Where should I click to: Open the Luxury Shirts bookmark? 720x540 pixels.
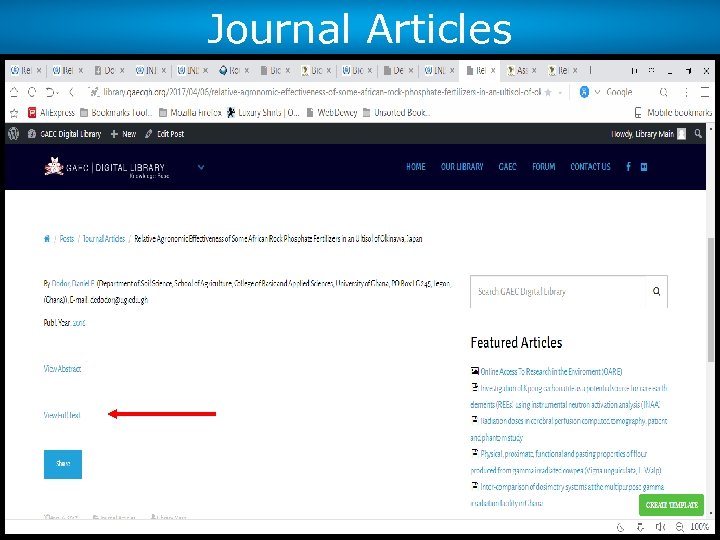click(x=263, y=112)
